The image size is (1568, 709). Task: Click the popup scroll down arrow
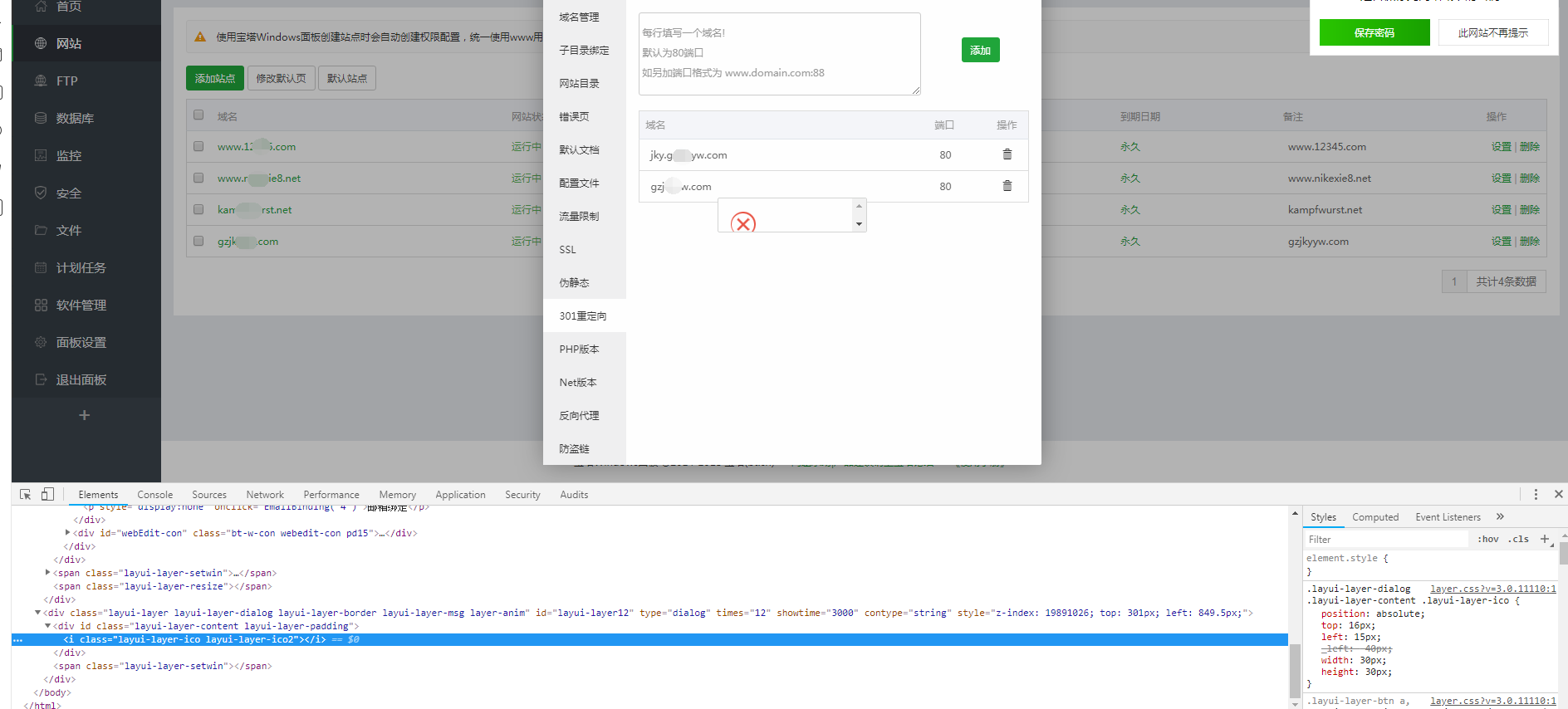point(860,225)
